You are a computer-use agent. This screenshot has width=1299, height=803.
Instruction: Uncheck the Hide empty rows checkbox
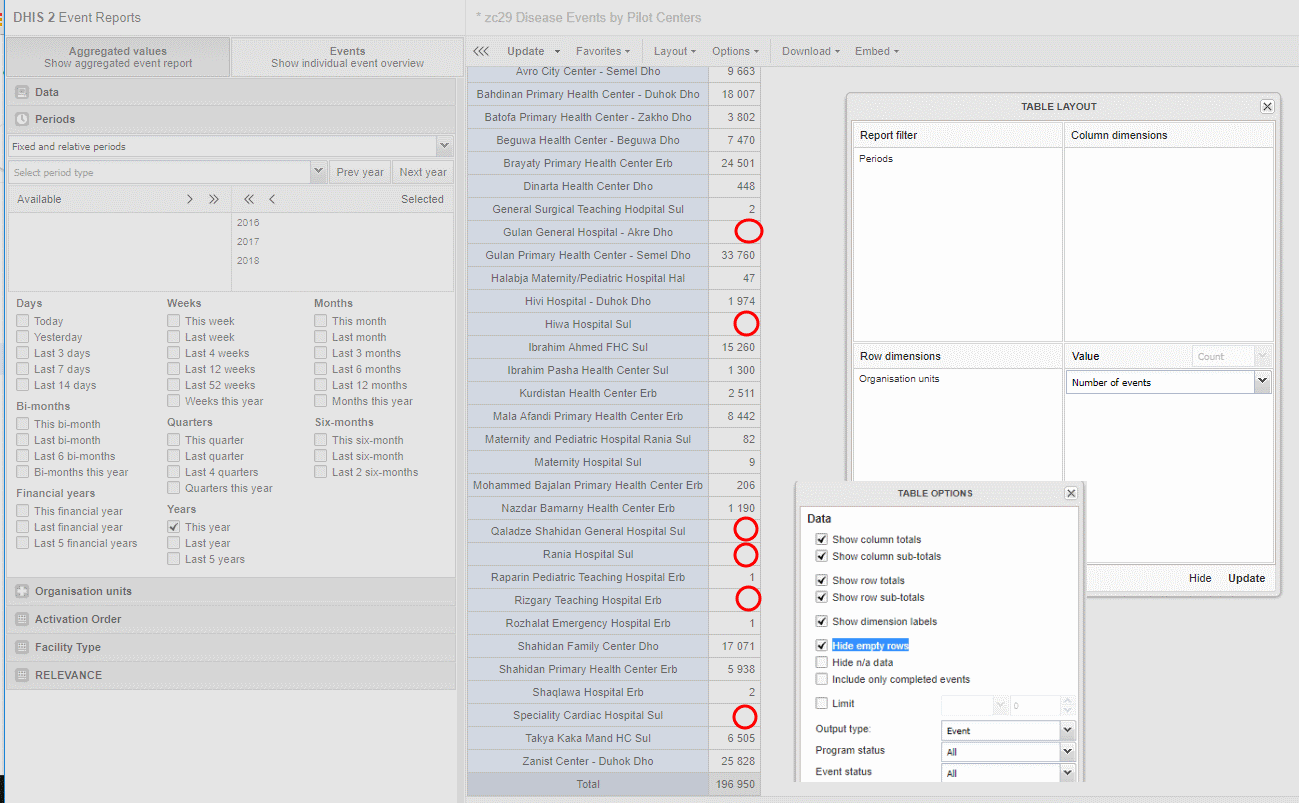pos(822,646)
